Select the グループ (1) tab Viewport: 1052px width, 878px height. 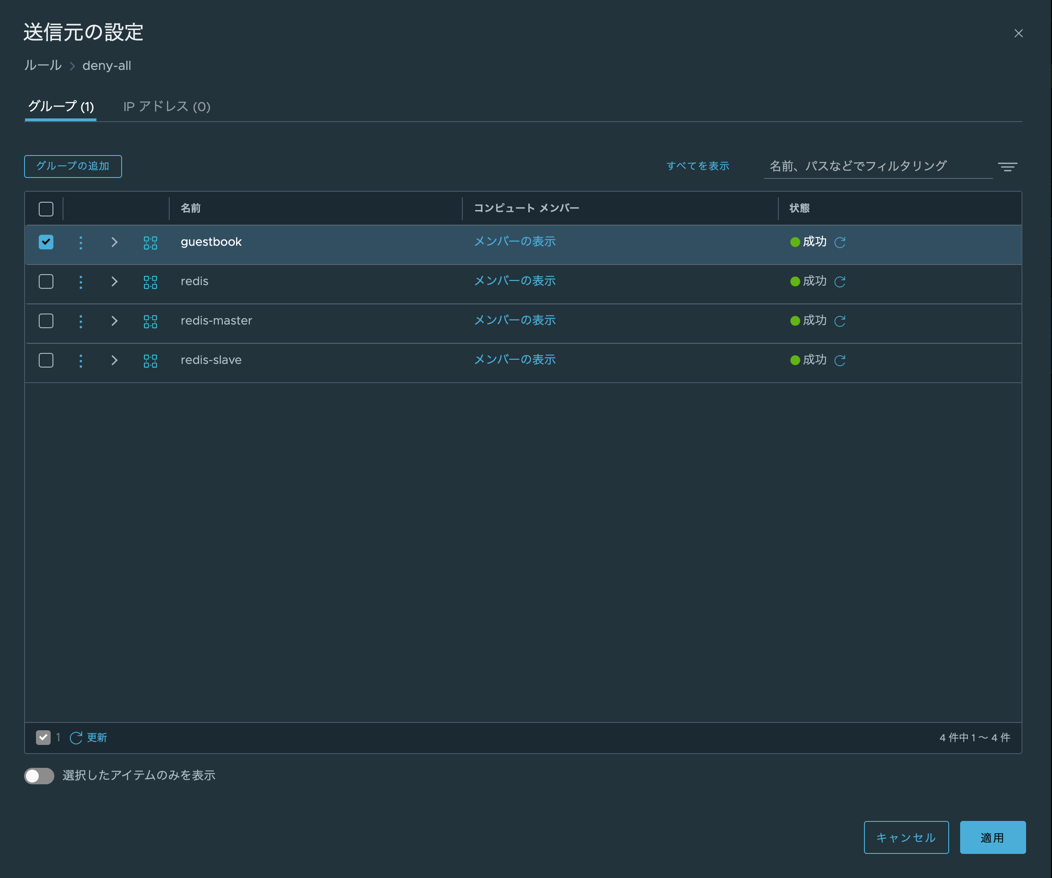coord(61,107)
